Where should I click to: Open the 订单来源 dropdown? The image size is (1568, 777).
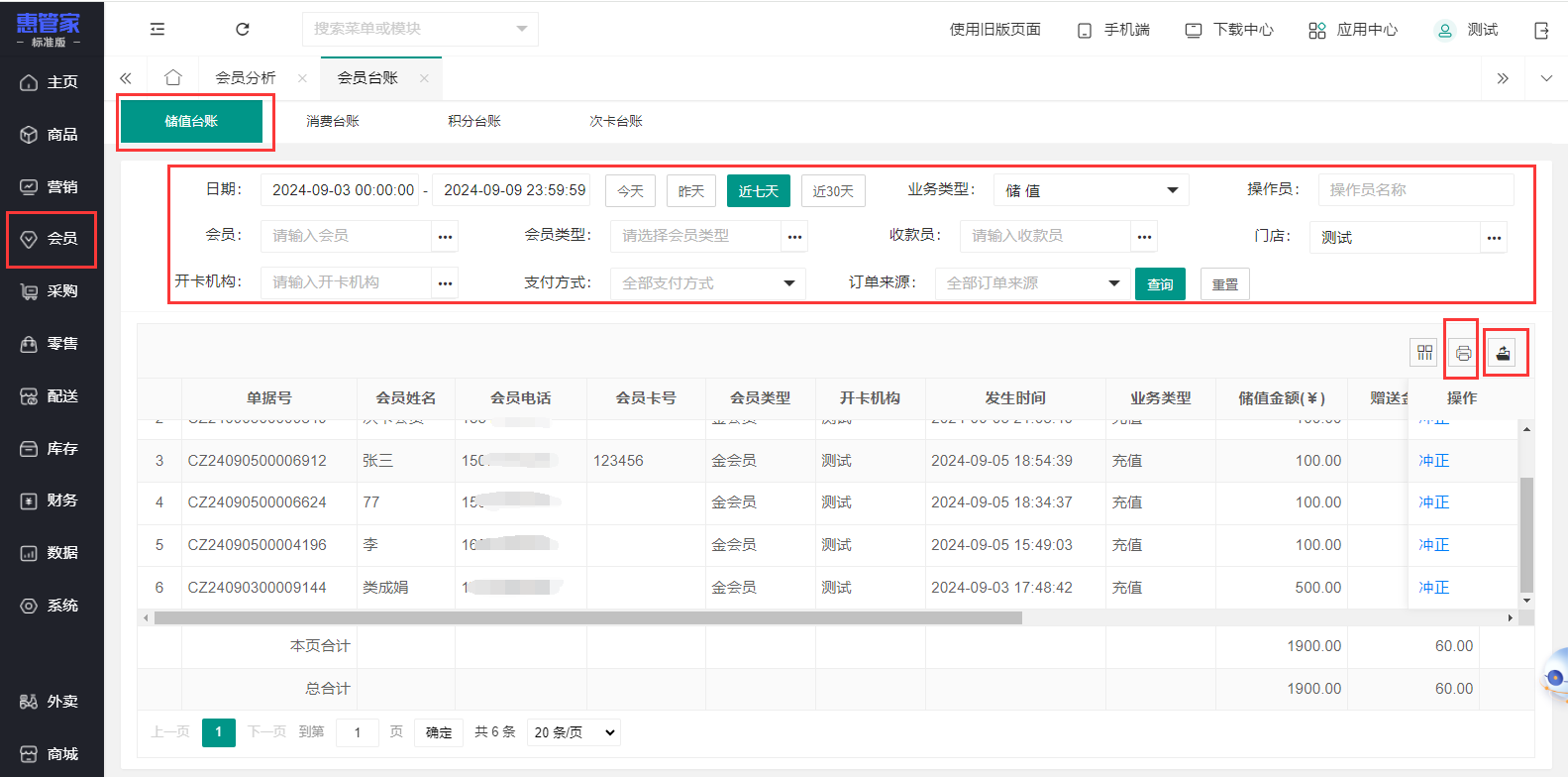[1032, 283]
